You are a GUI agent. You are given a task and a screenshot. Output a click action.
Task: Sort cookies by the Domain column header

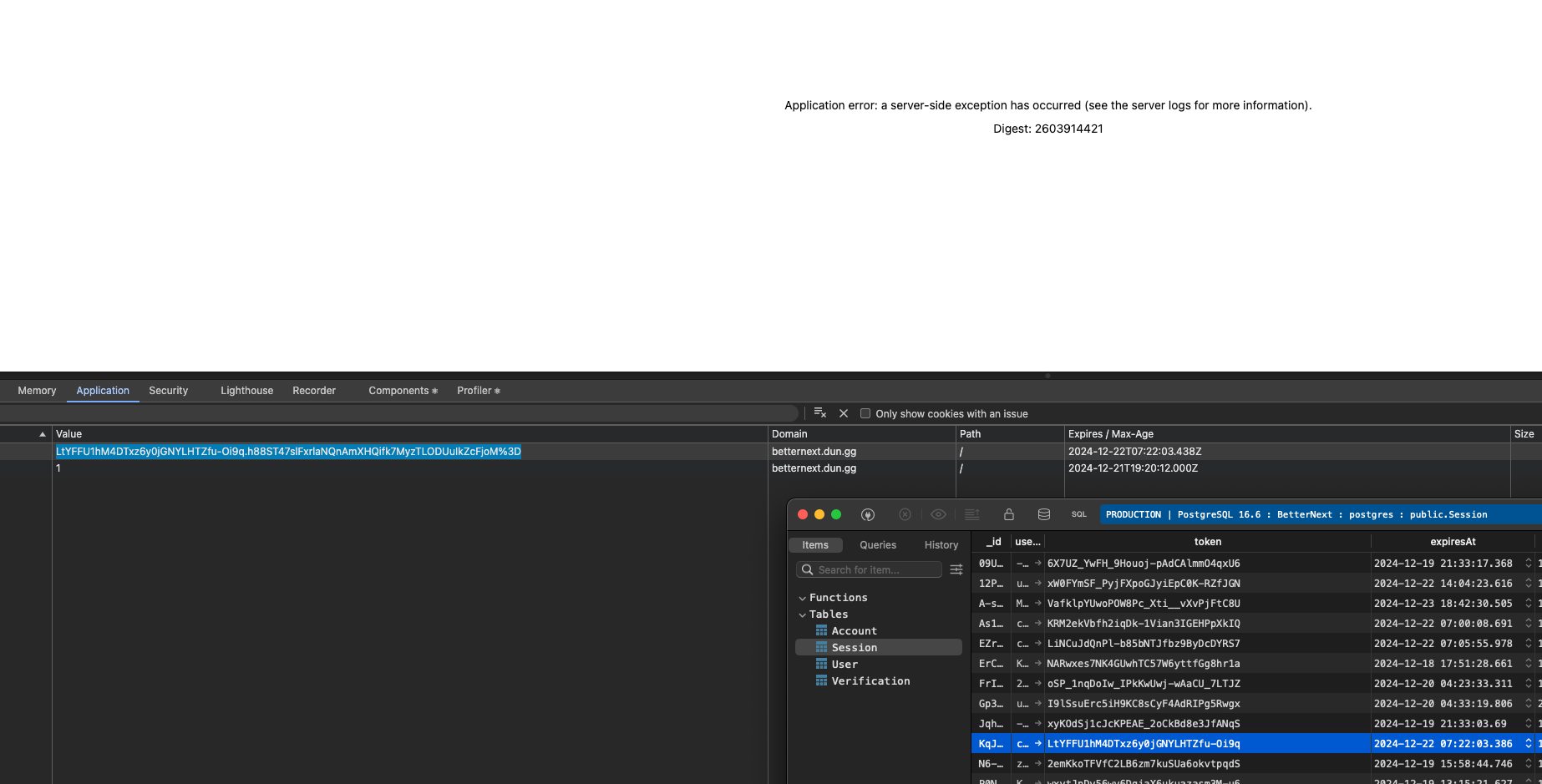coord(862,434)
